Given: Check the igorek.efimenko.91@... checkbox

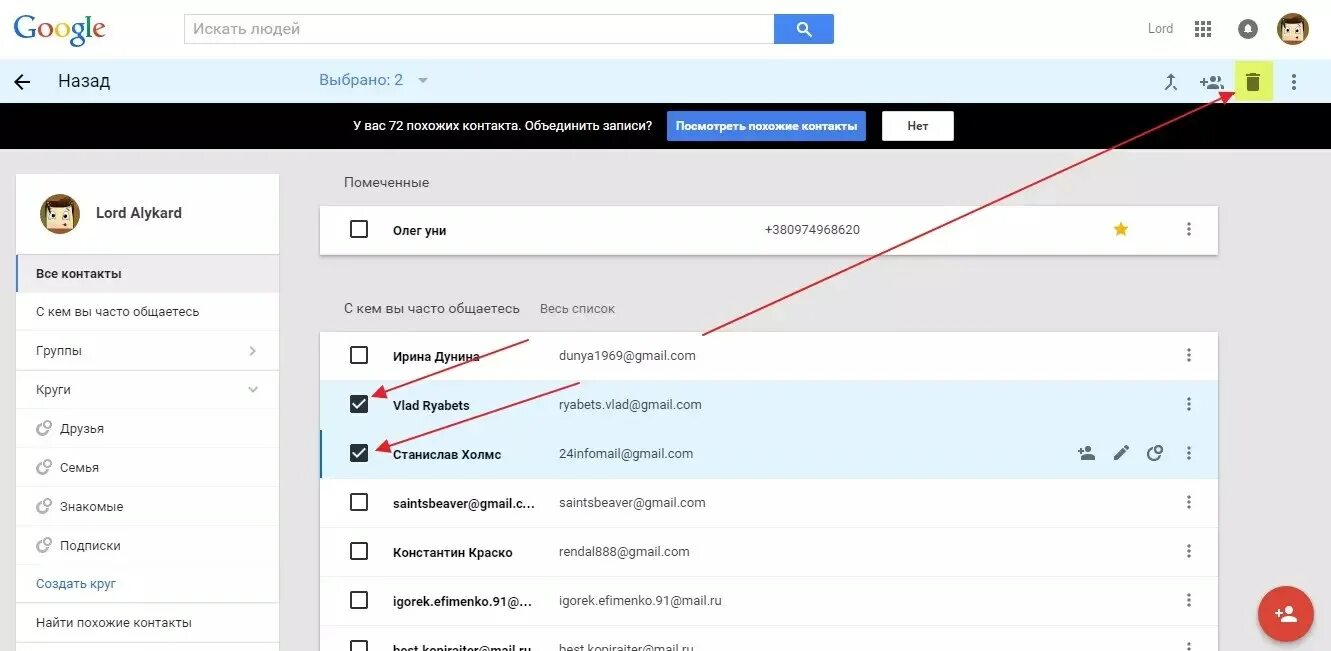Looking at the screenshot, I should click(359, 600).
